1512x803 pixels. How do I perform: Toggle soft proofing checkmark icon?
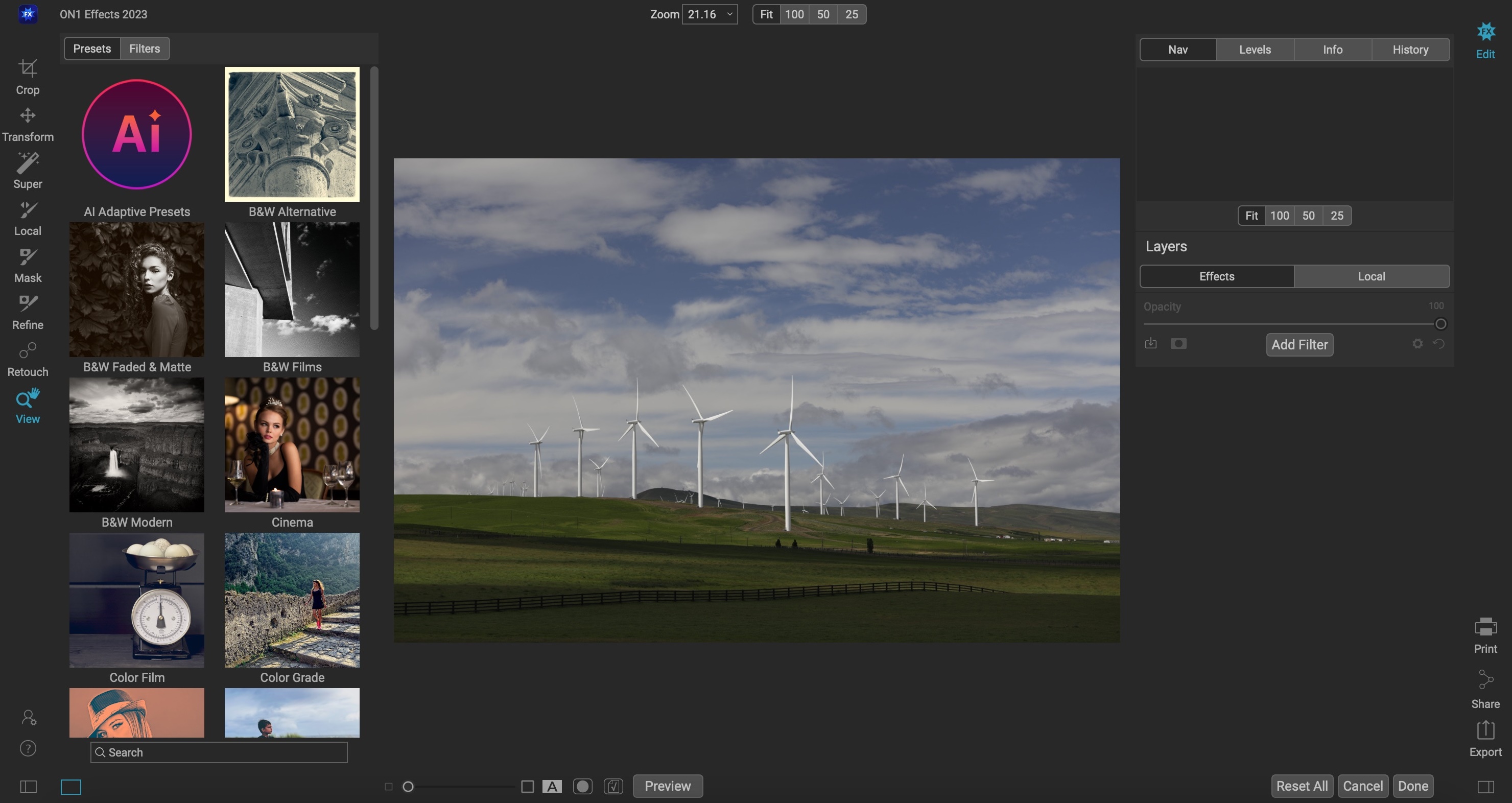pyautogui.click(x=613, y=786)
